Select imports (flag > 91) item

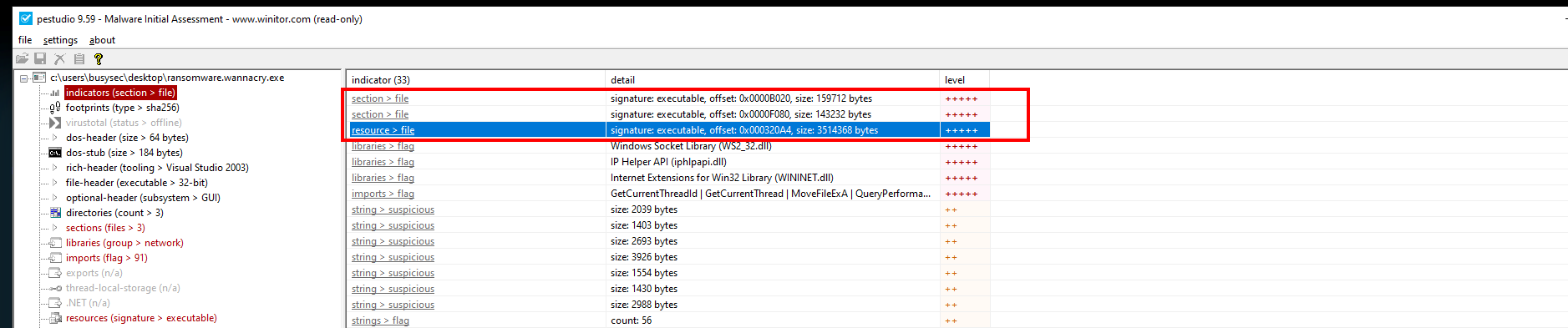click(x=106, y=258)
